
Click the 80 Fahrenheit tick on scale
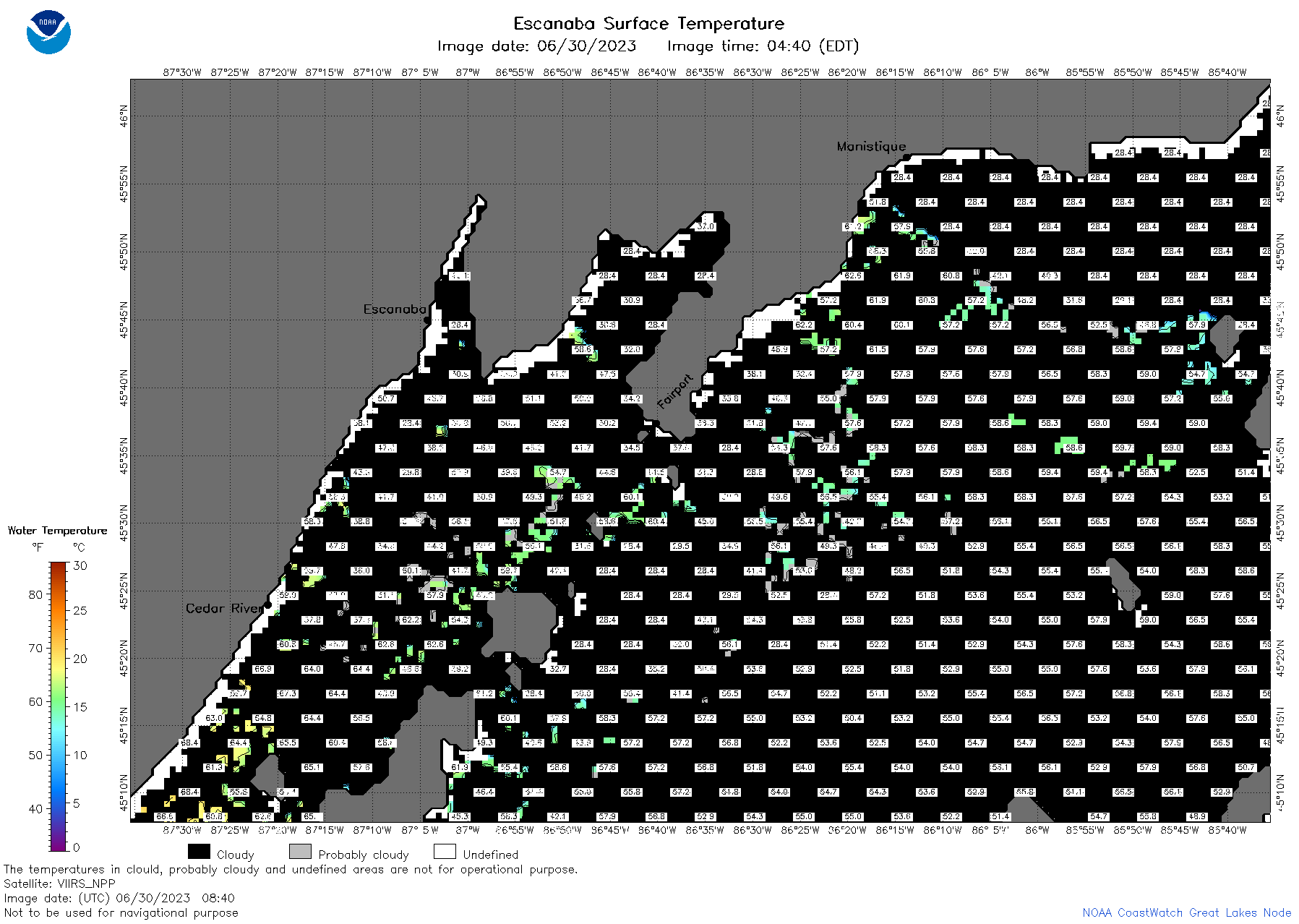click(35, 594)
